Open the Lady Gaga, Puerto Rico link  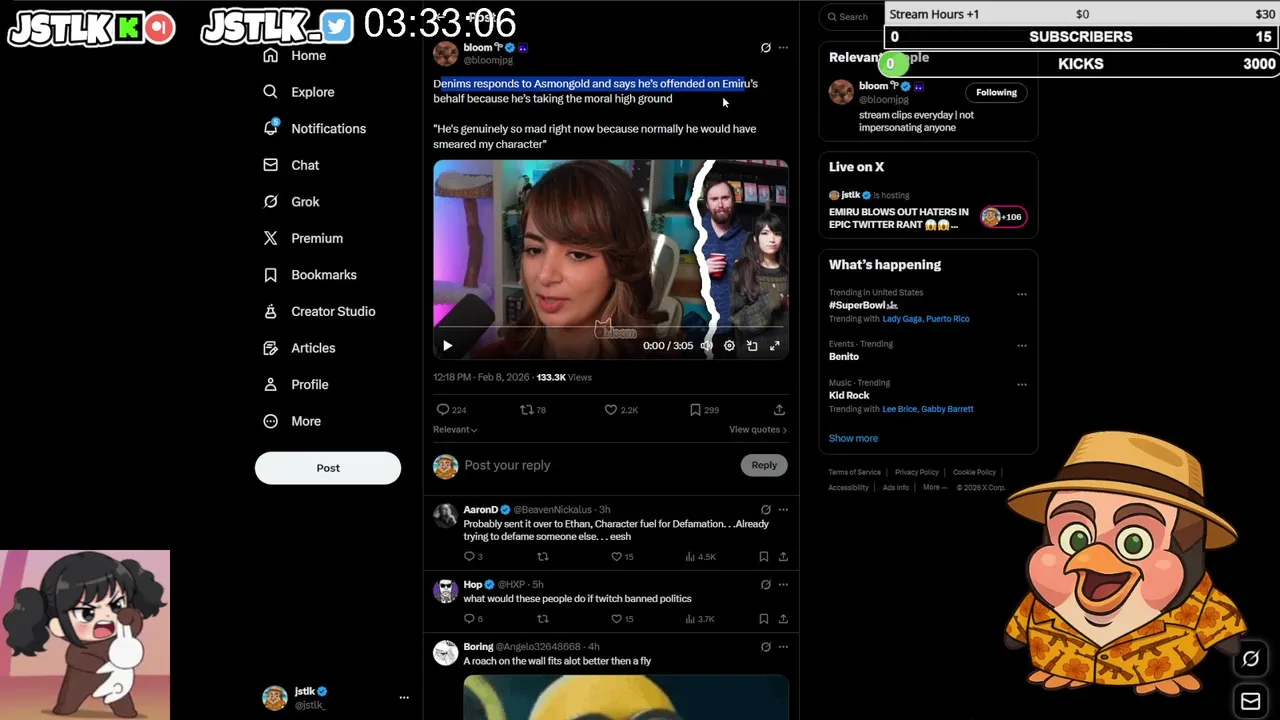pos(926,319)
